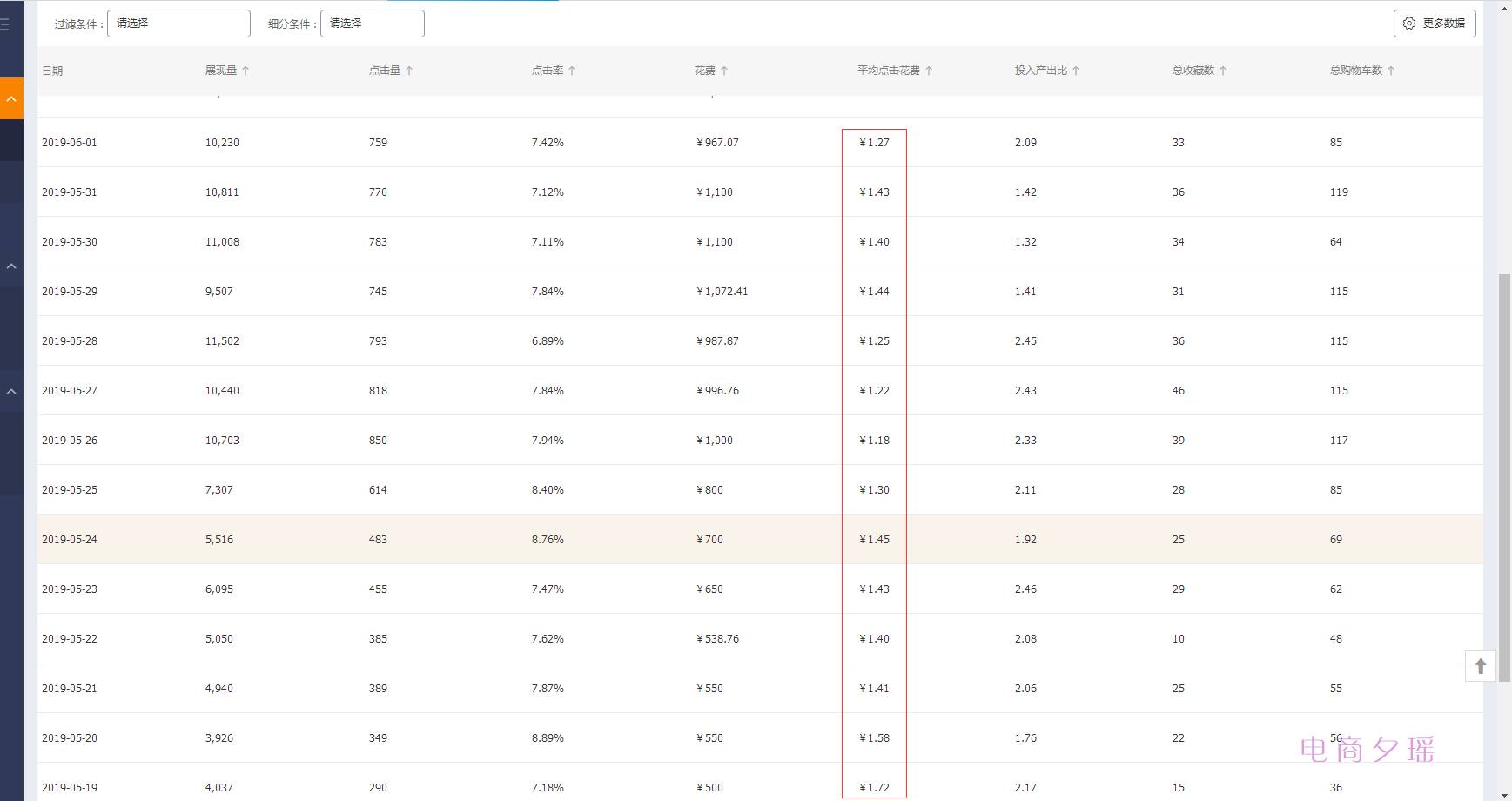This screenshot has width=1512, height=801.
Task: Collapse the orange highlighted sidebar section
Action: 11,98
